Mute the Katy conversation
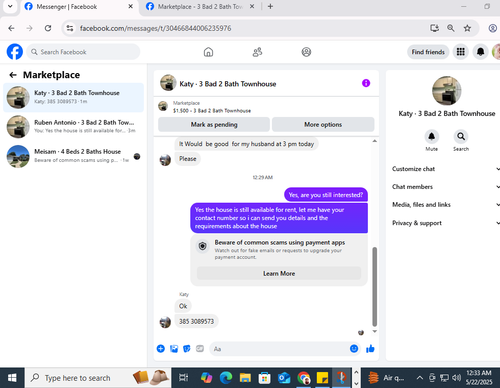This screenshot has height=388, width=500. (432, 136)
